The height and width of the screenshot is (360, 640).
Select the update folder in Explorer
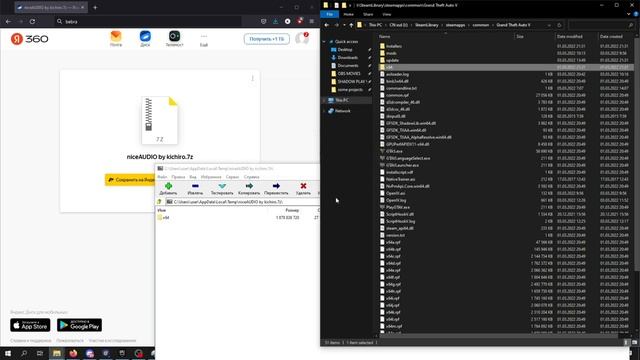click(392, 60)
